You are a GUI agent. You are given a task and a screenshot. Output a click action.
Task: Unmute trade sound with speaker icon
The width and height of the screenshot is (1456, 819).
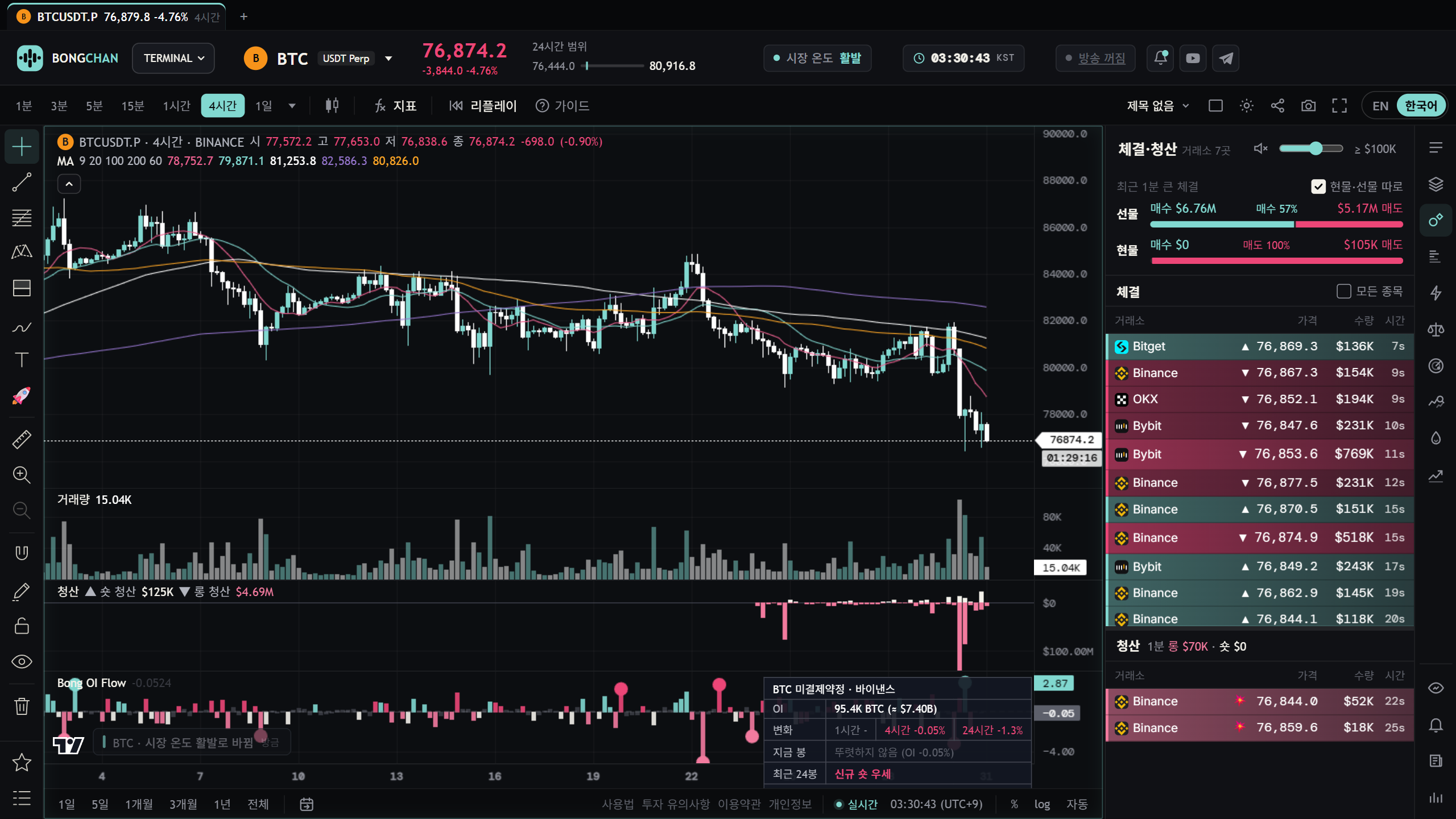(1261, 148)
